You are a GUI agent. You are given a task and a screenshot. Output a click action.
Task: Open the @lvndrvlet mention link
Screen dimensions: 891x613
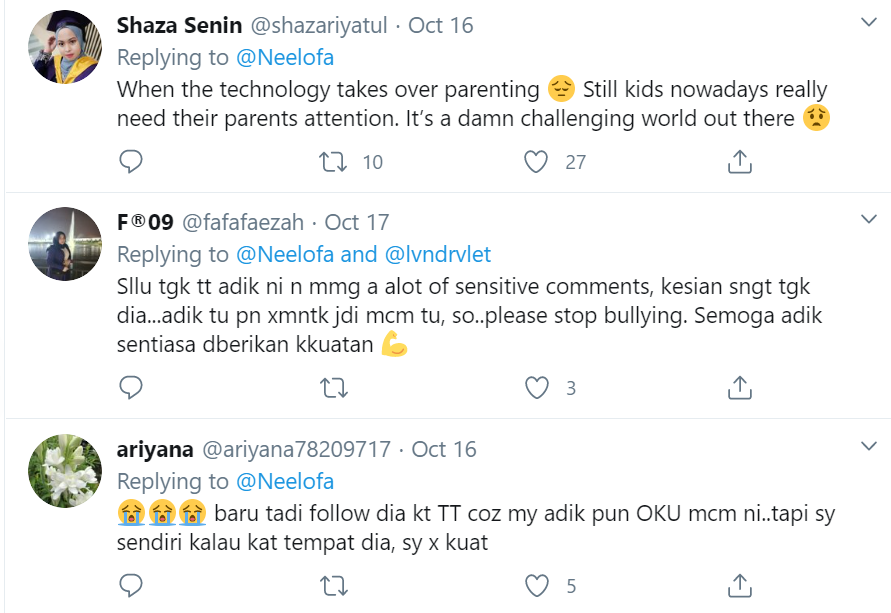coord(437,254)
